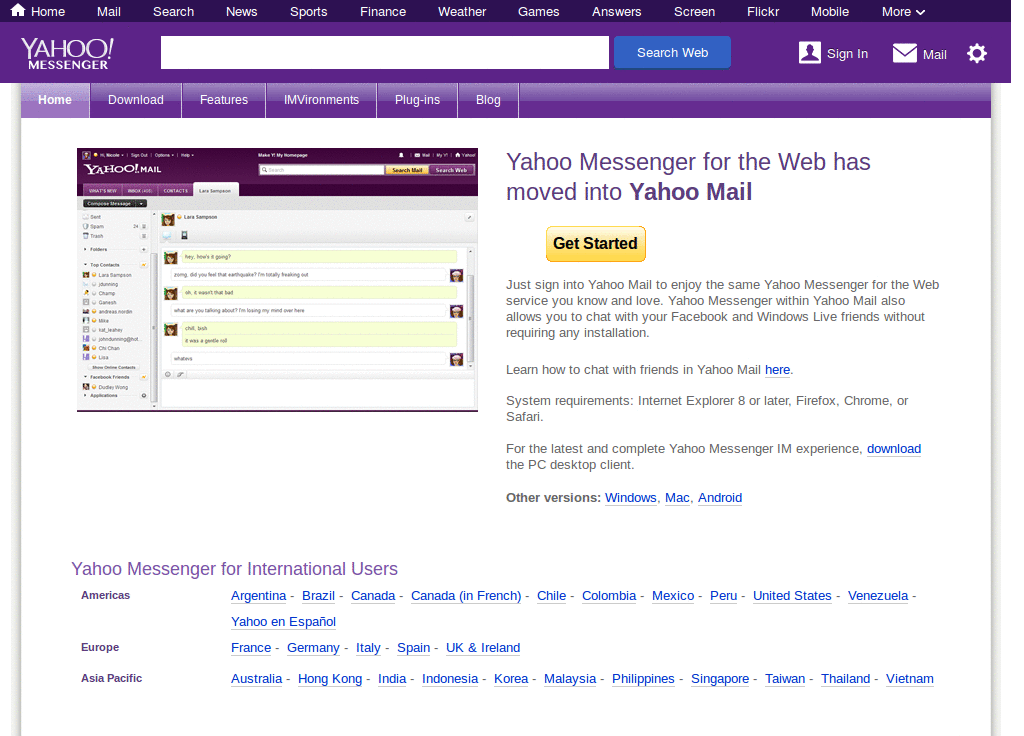Select Germany under Europe
The image size is (1024, 736).
point(313,648)
